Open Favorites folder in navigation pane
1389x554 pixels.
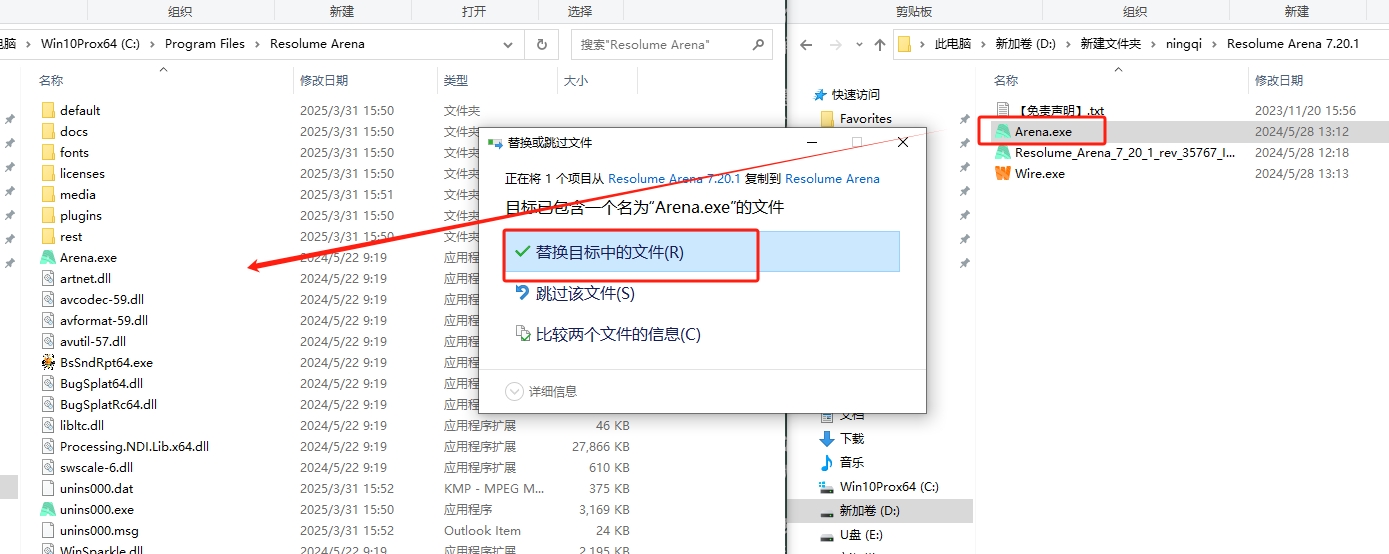tap(855, 118)
